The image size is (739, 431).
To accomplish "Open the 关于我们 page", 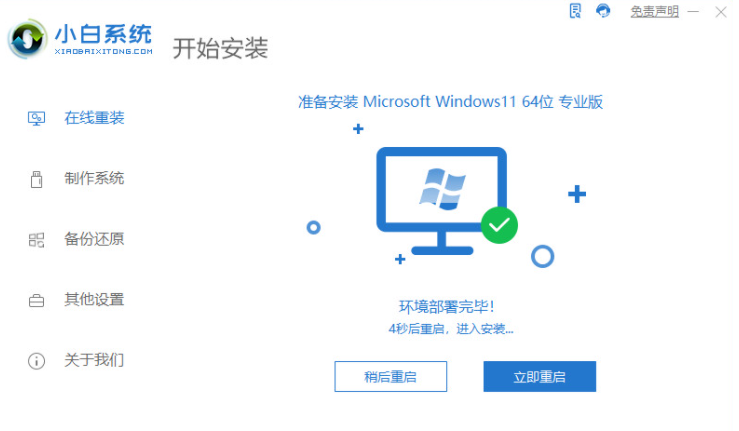I will [x=94, y=360].
